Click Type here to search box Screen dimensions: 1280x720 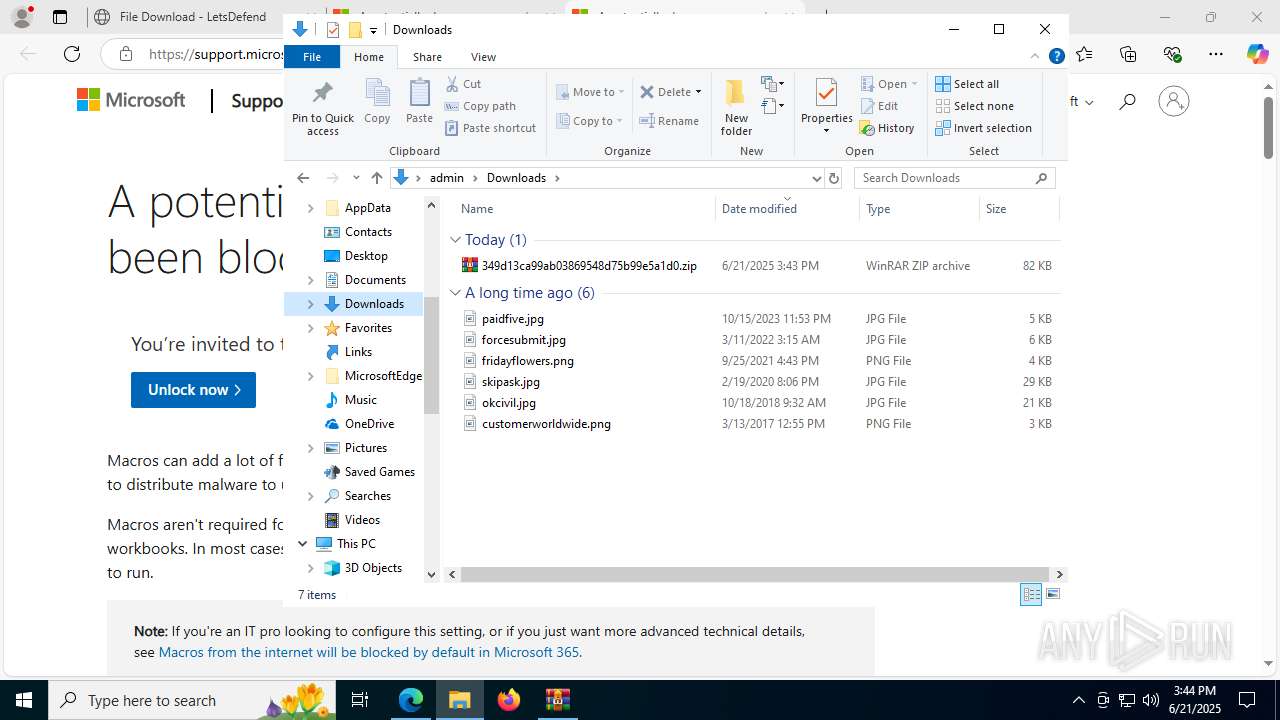click(x=190, y=700)
